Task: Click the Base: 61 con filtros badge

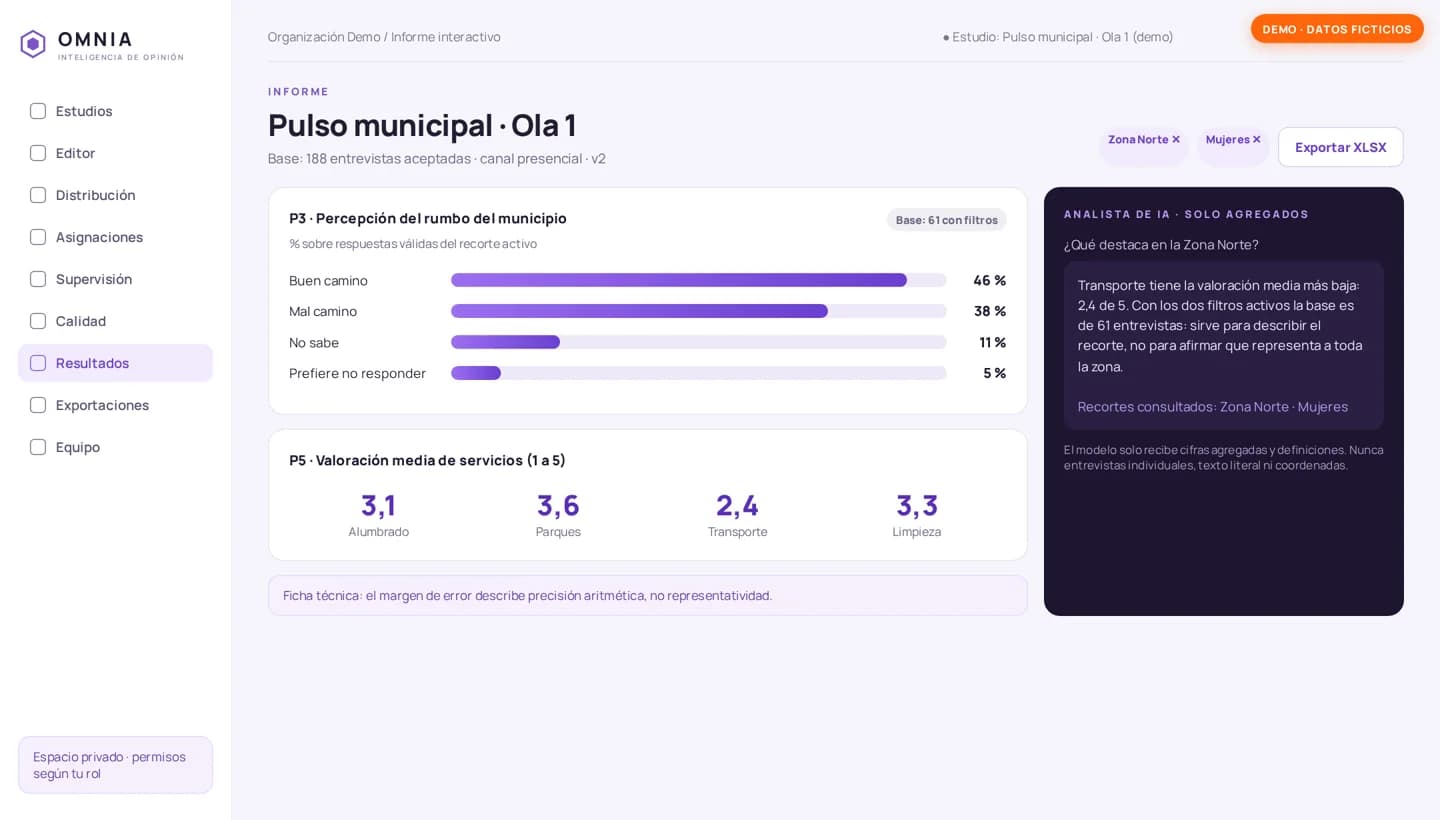Action: (946, 220)
